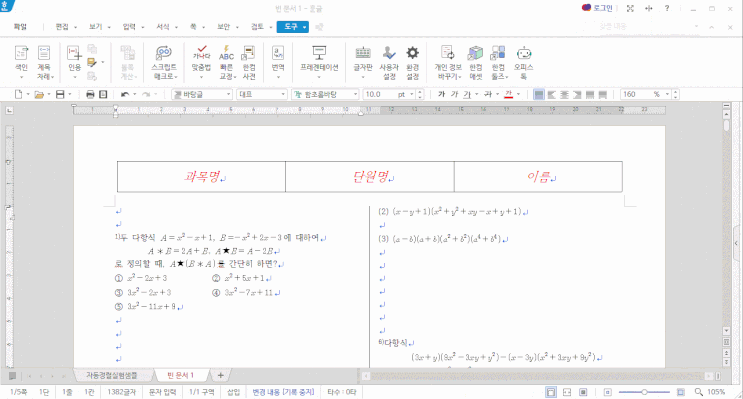Save the document with disk icon
The width and height of the screenshot is (743, 399).
(60, 94)
